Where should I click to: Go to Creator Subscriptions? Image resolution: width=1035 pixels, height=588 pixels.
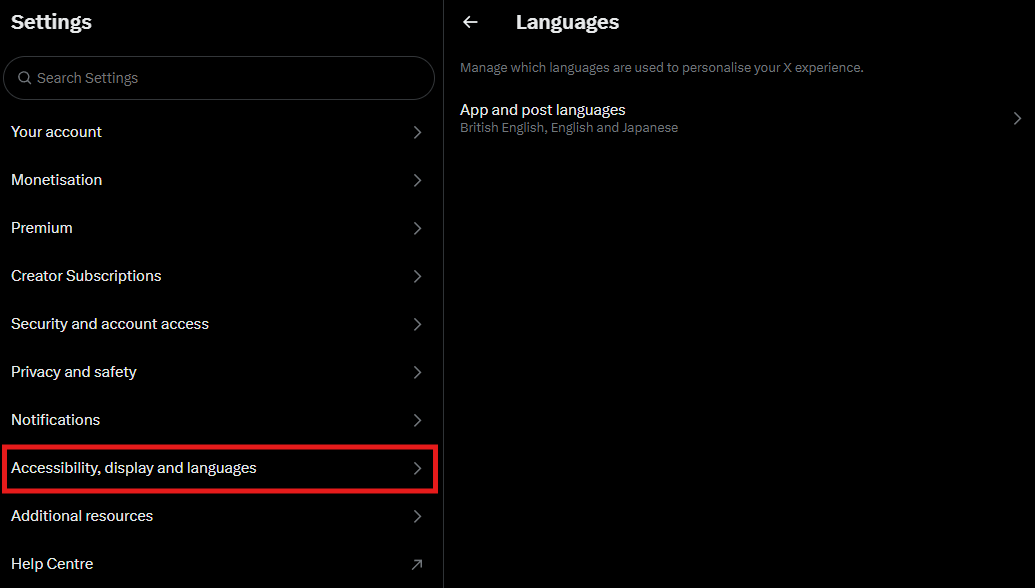click(219, 276)
